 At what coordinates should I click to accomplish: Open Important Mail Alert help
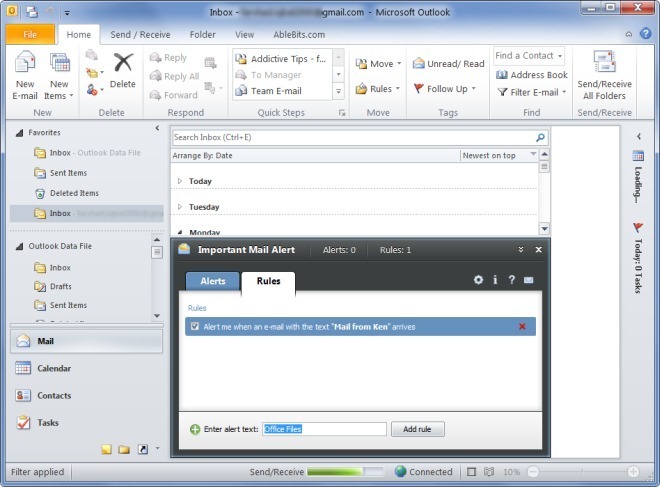click(511, 280)
